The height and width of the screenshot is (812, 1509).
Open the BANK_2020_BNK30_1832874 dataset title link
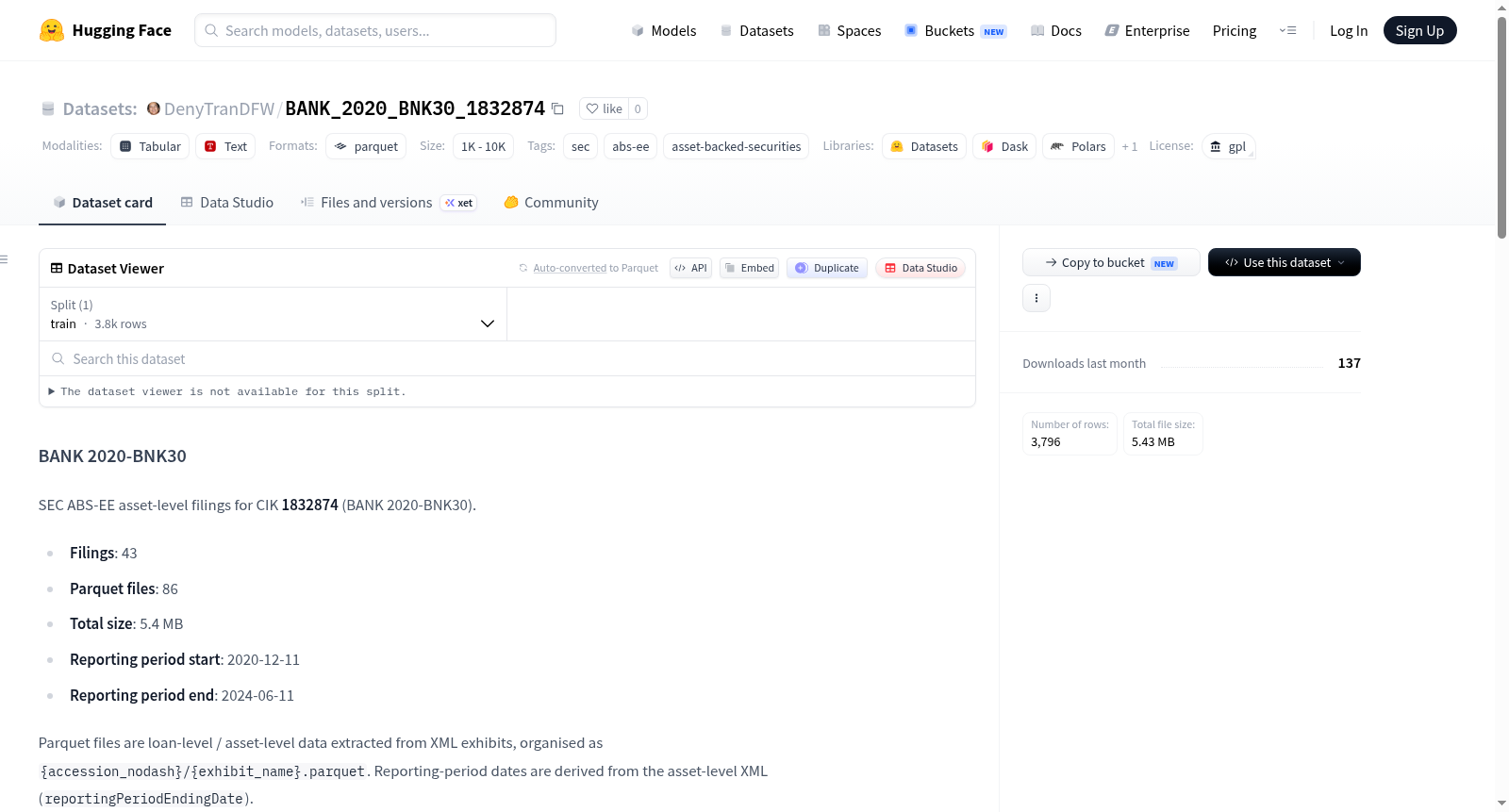click(415, 108)
